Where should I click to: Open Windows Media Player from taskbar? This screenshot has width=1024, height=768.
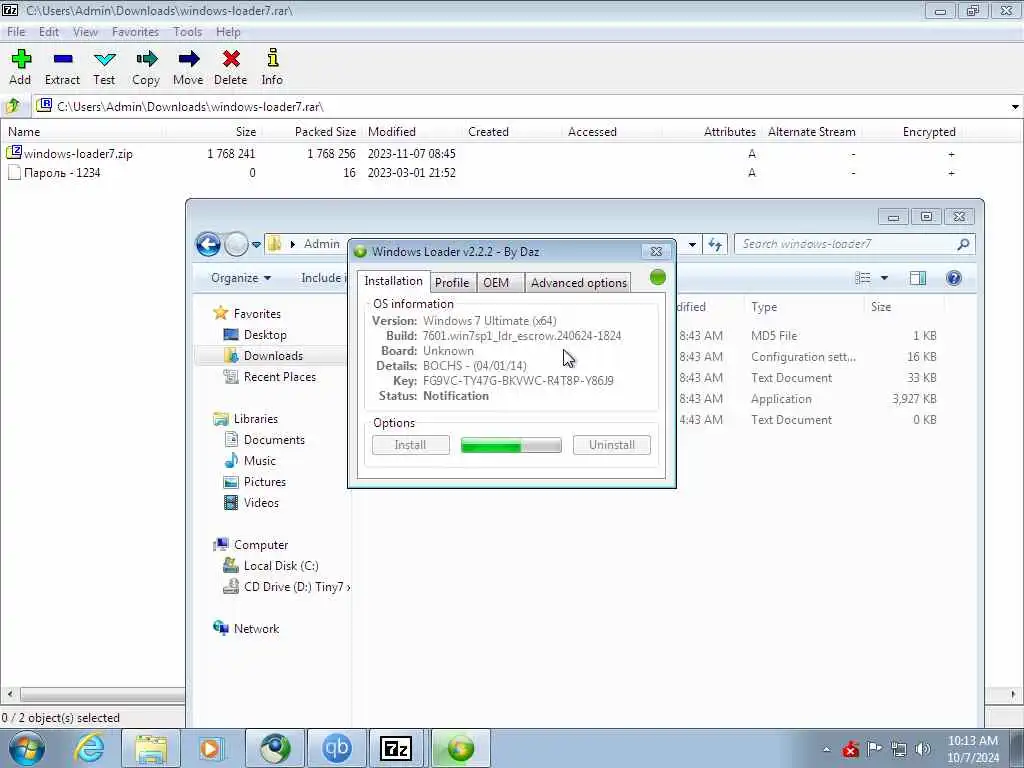tap(211, 749)
